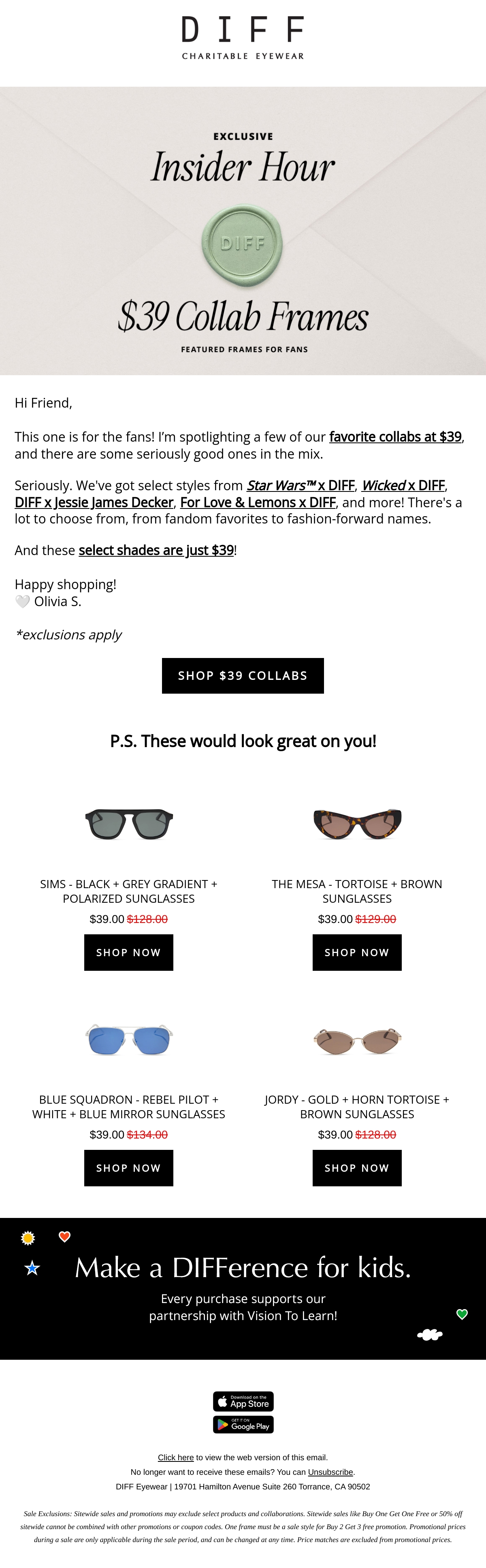This screenshot has width=486, height=1568.
Task: Open the Download on the App Store badge
Action: click(243, 1401)
